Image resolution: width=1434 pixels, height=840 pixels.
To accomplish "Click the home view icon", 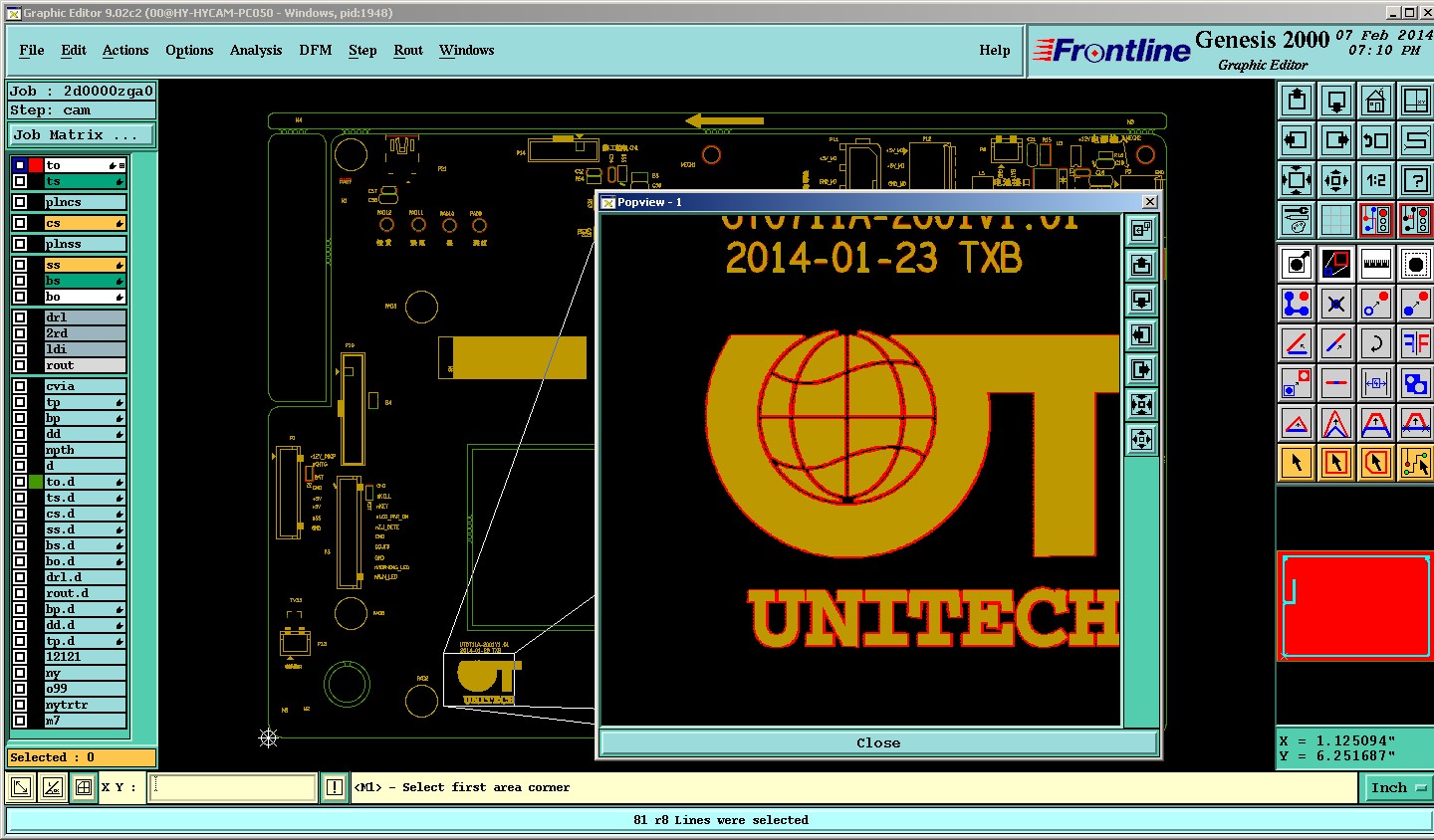I will click(1376, 101).
